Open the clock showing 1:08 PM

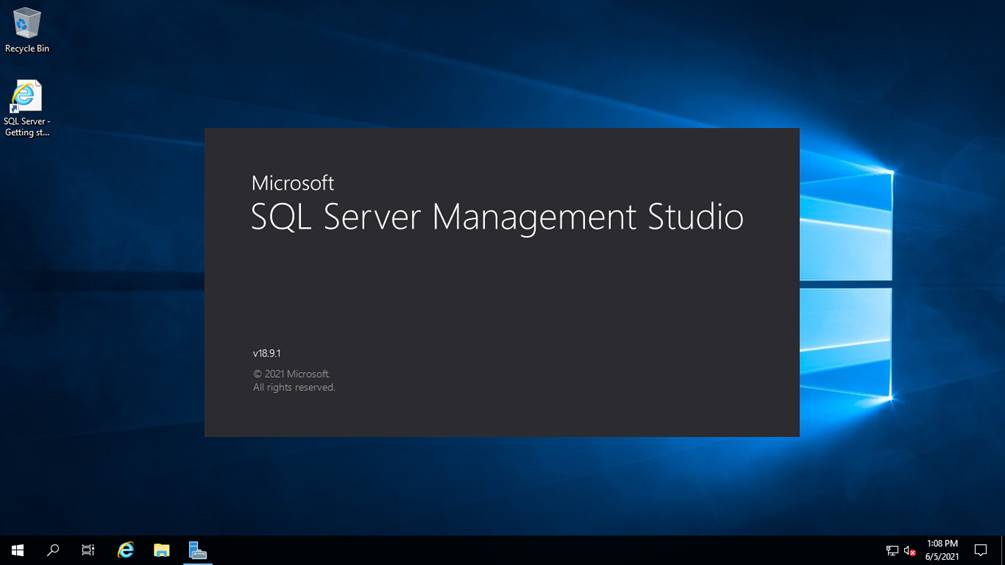coord(942,550)
